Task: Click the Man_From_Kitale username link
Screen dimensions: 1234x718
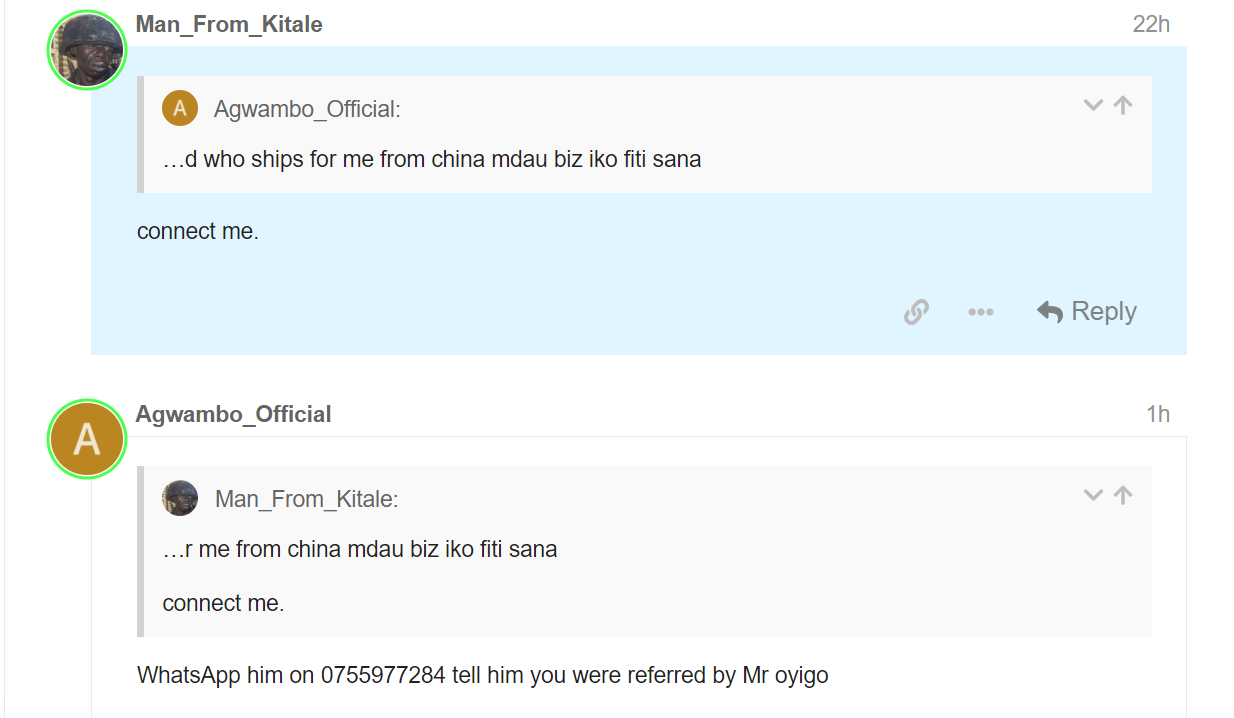Action: (x=229, y=24)
